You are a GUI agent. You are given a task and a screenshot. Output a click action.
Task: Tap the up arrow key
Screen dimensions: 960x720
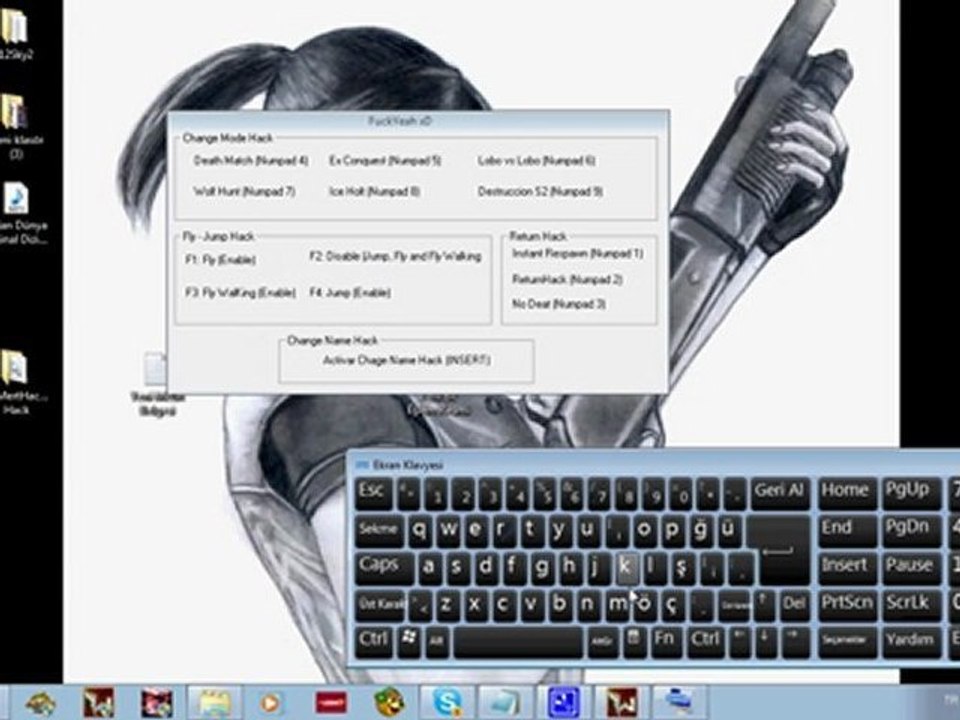click(x=763, y=603)
